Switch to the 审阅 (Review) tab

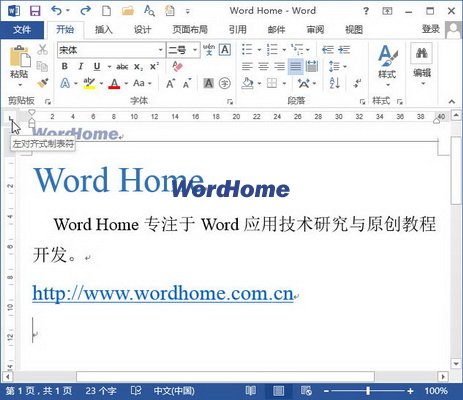pyautogui.click(x=315, y=30)
